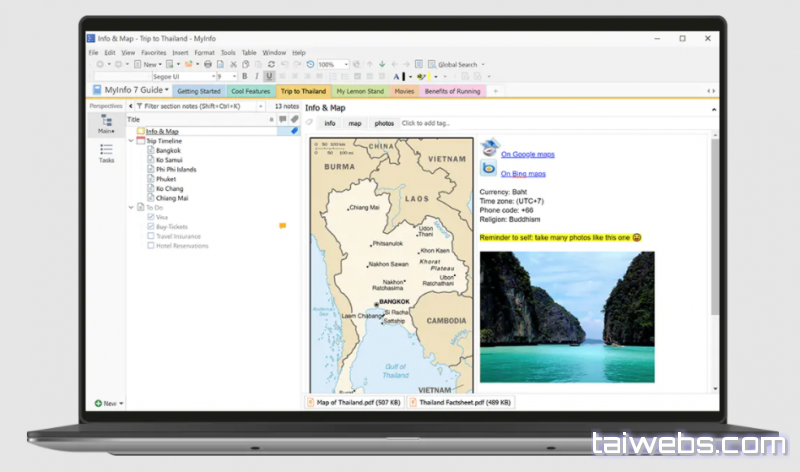Screen dimensions: 800x472
Task: Apply Bold formatting
Action: coord(244,76)
